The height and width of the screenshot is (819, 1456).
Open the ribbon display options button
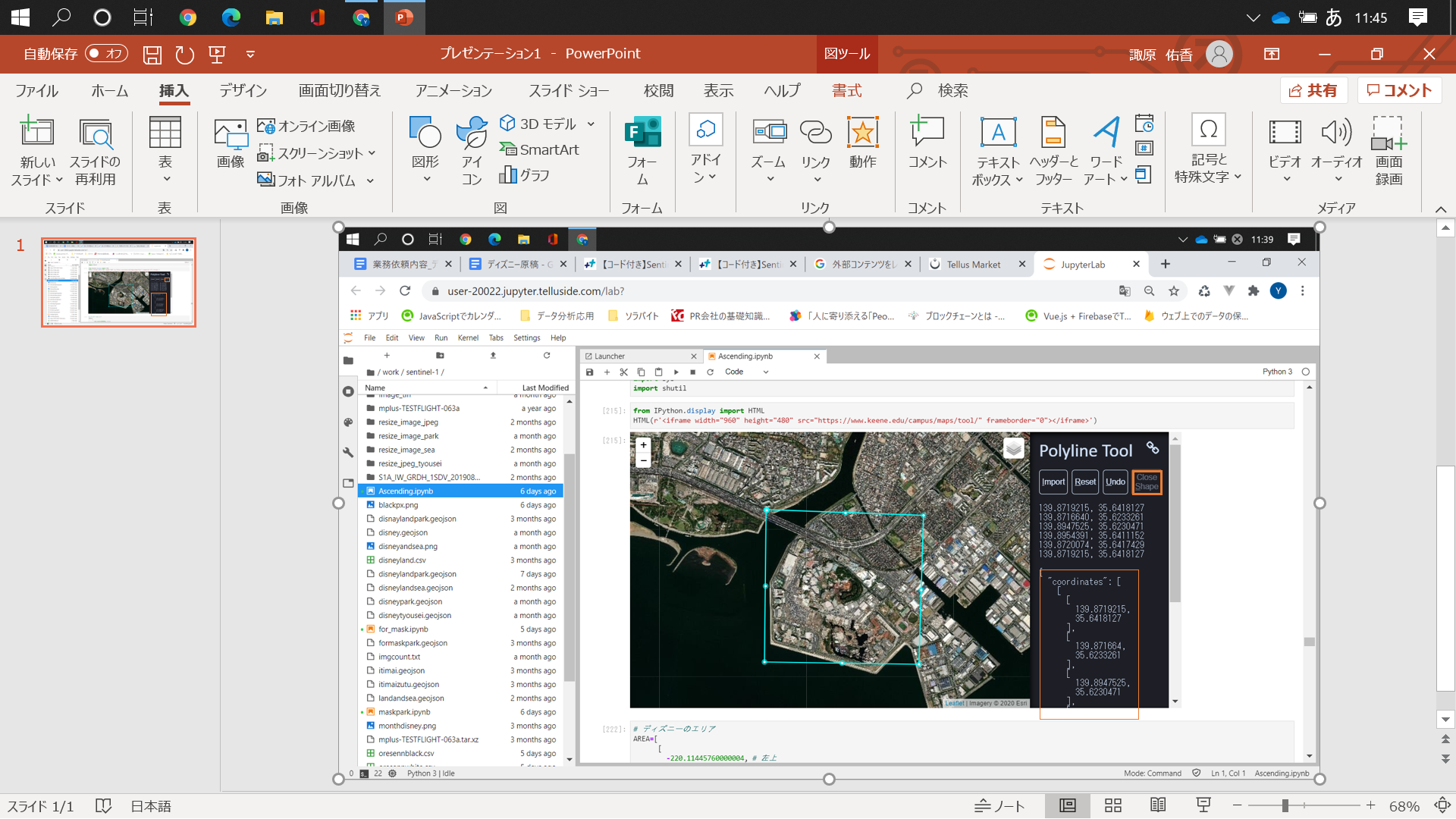pyautogui.click(x=1272, y=54)
